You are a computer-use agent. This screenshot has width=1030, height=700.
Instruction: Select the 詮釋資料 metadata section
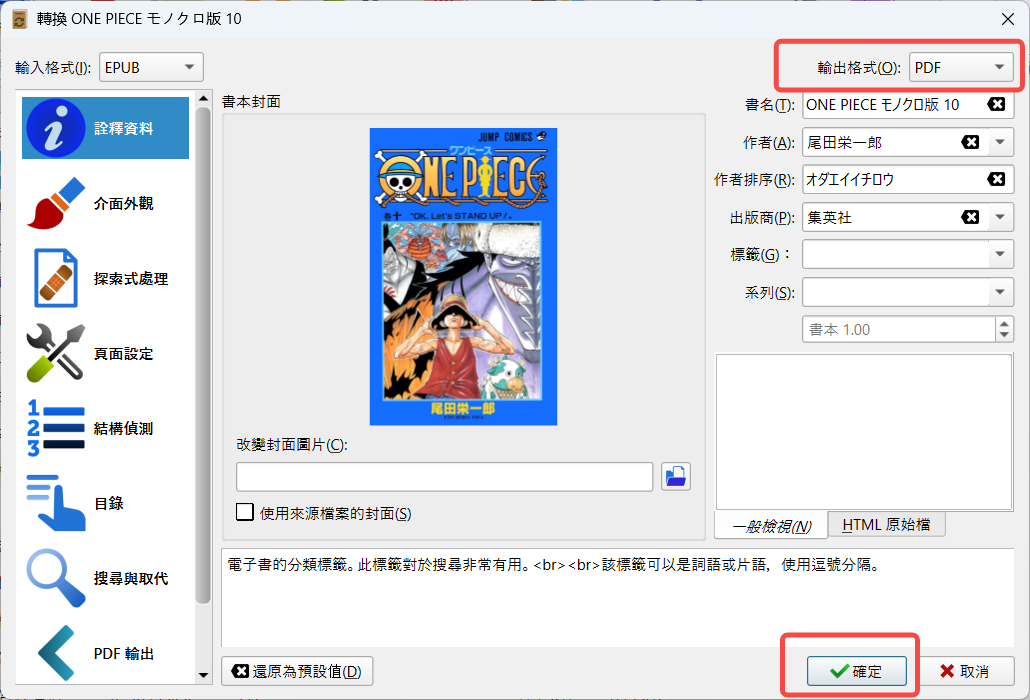pos(105,128)
